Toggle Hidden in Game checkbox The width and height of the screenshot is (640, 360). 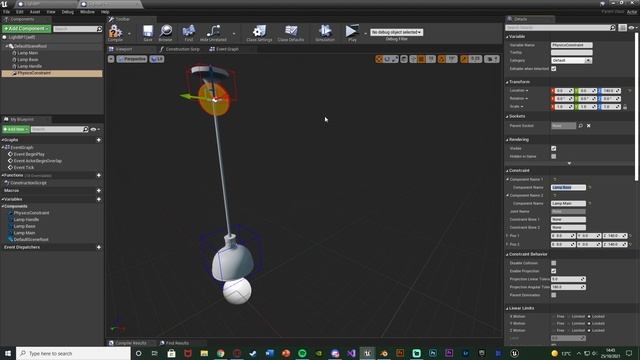553,156
